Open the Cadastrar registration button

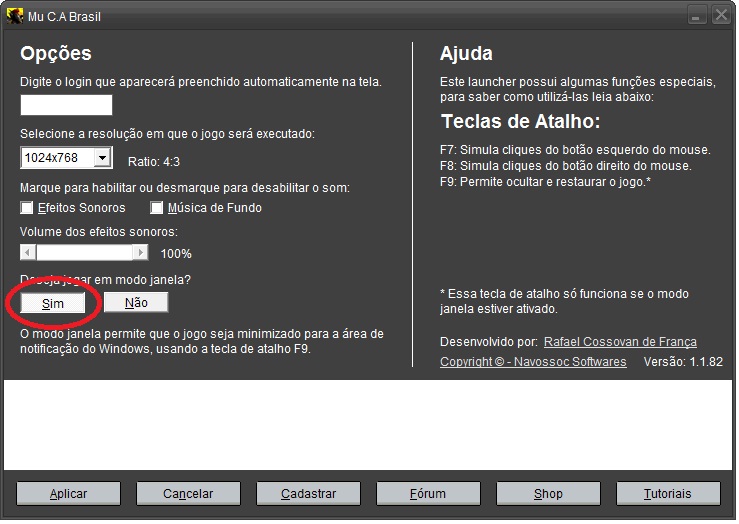308,493
